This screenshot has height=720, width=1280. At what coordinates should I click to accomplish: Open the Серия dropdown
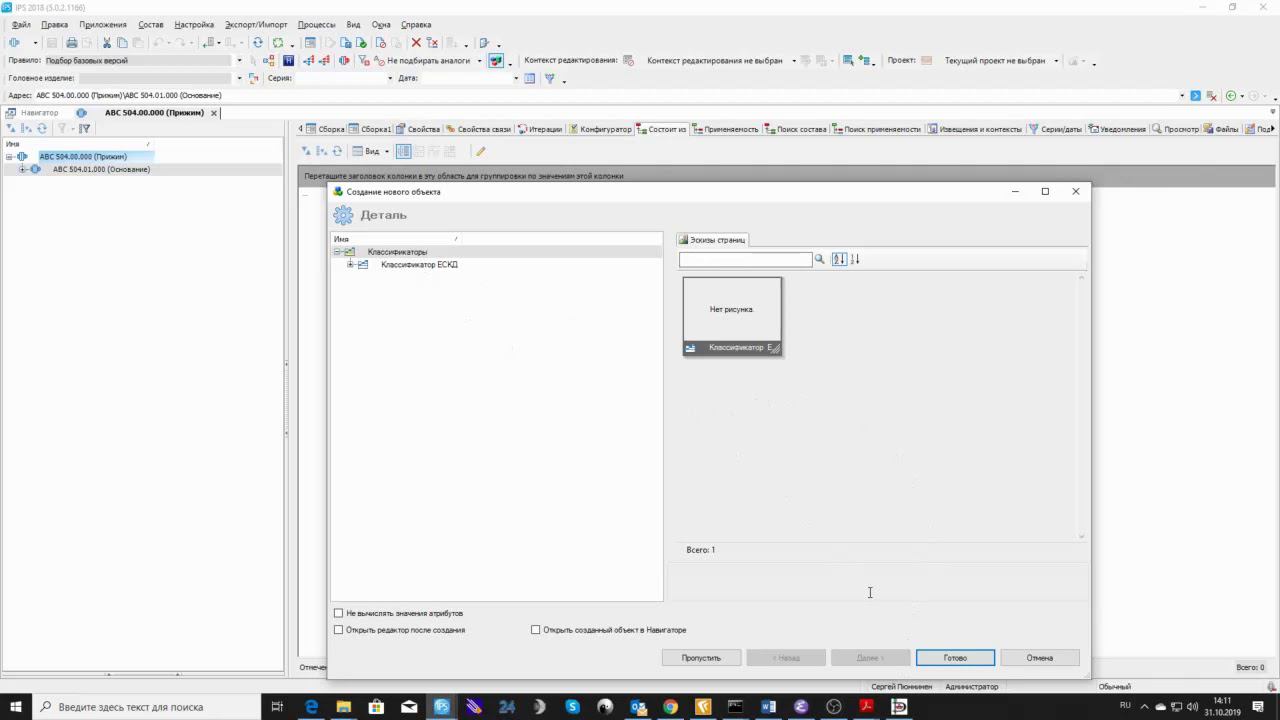click(390, 78)
